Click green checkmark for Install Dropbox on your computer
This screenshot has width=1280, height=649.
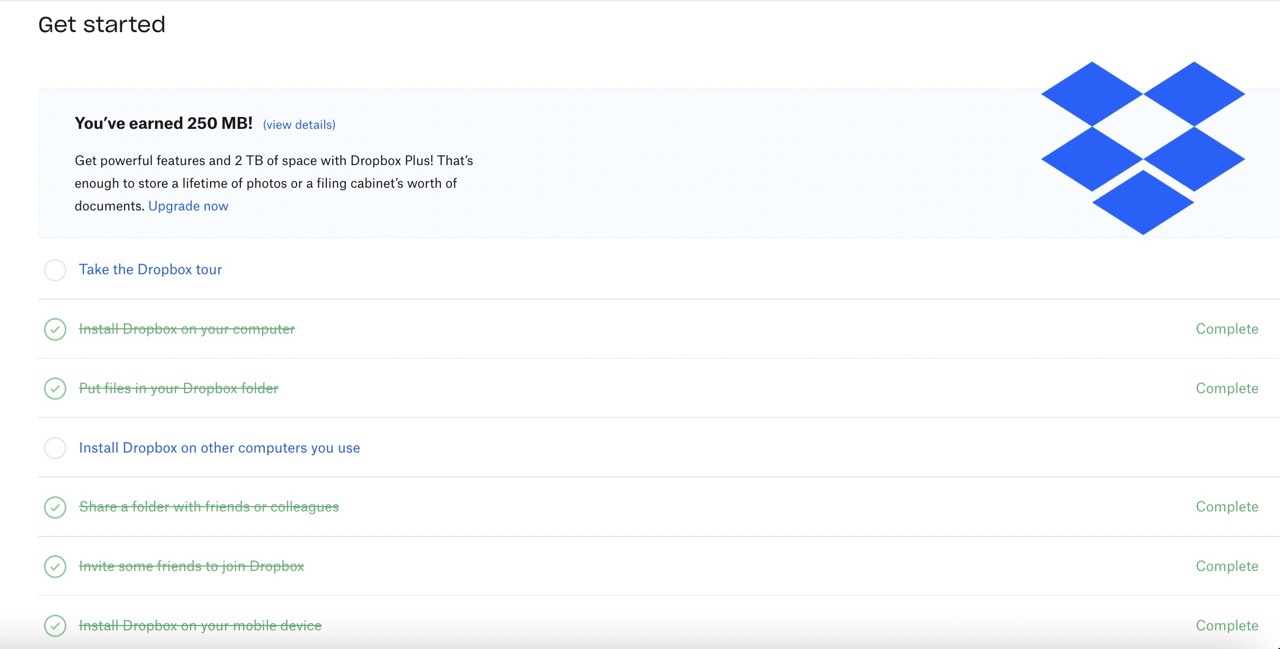(x=55, y=329)
